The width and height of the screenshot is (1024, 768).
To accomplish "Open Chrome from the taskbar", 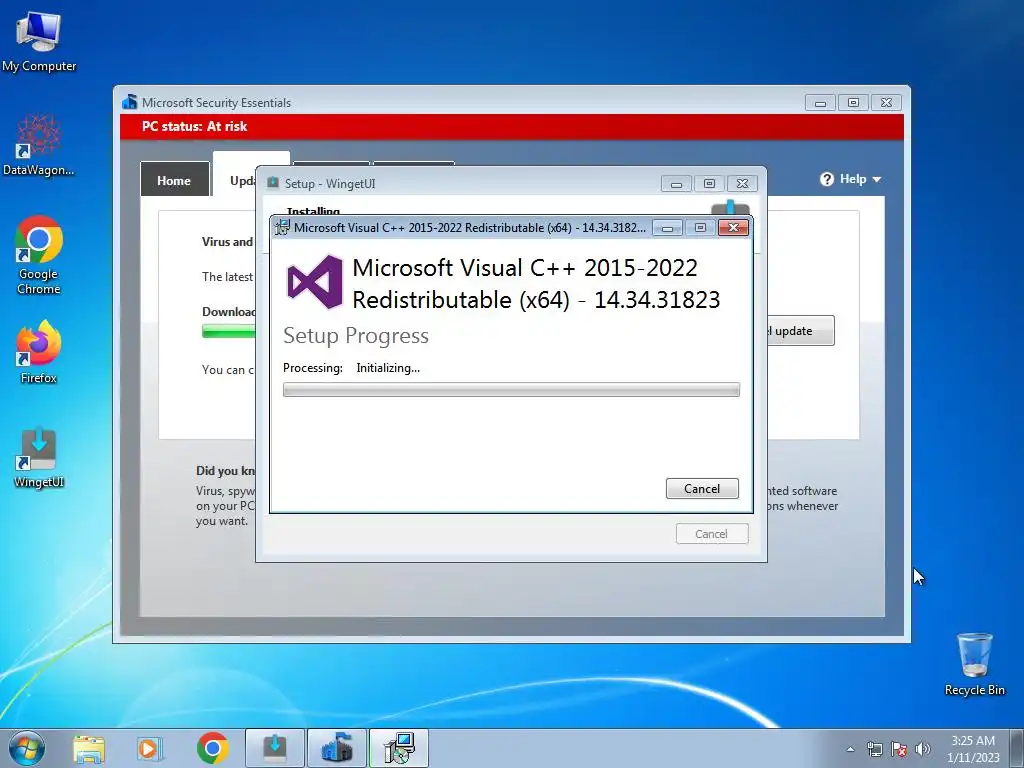I will coord(212,748).
